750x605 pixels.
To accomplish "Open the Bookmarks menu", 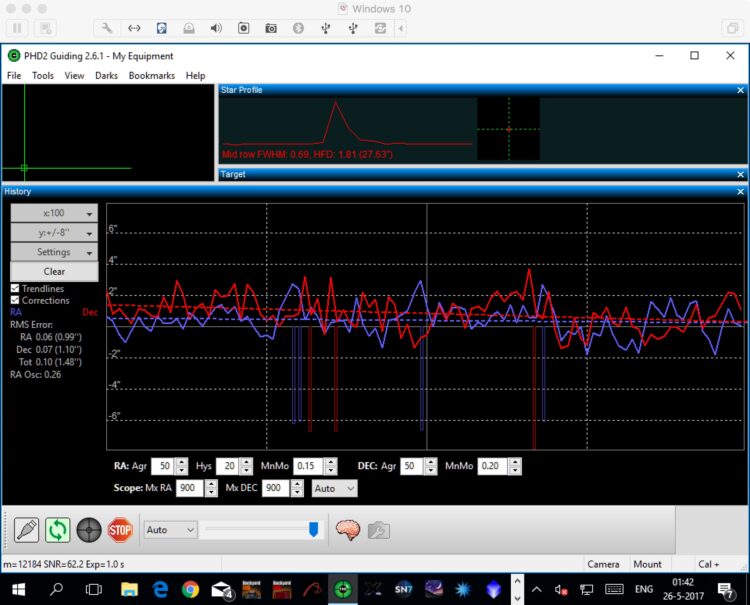I will tap(152, 76).
